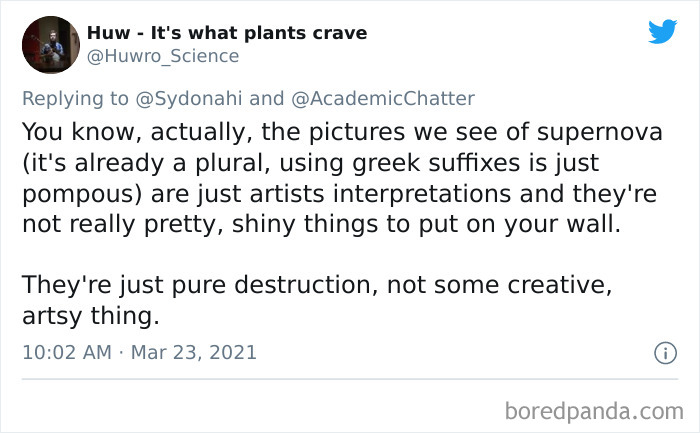The height and width of the screenshot is (433, 700).
Task: Click "shiny things to put on your wall"
Action: 426,224
